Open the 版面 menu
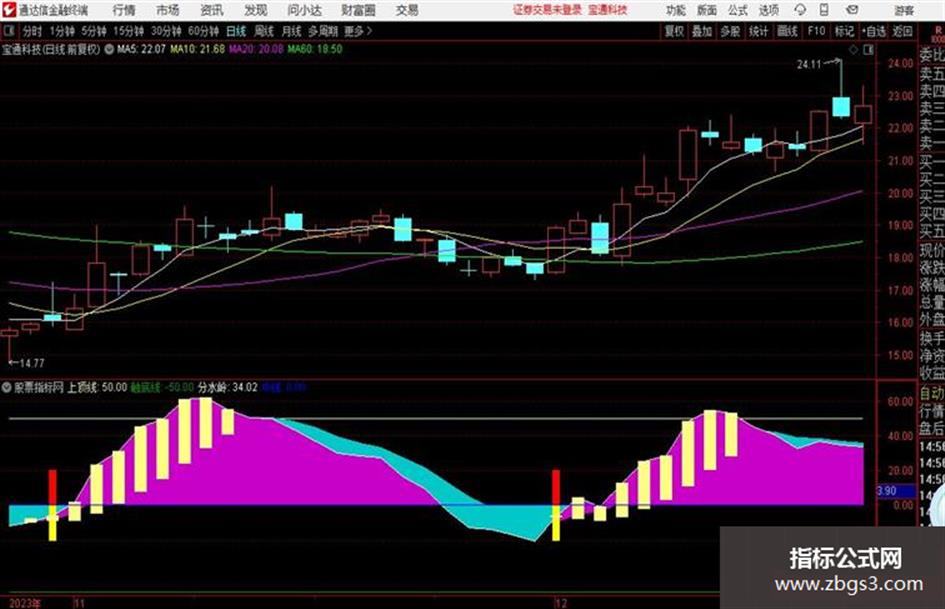945x609 pixels. coord(707,10)
